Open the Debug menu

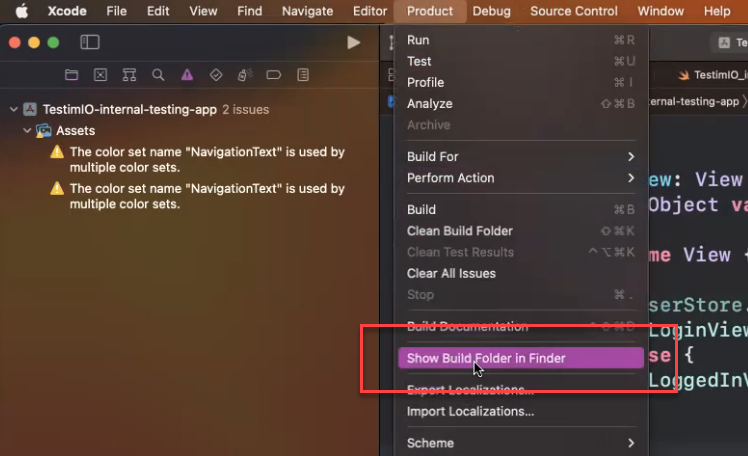[x=491, y=11]
